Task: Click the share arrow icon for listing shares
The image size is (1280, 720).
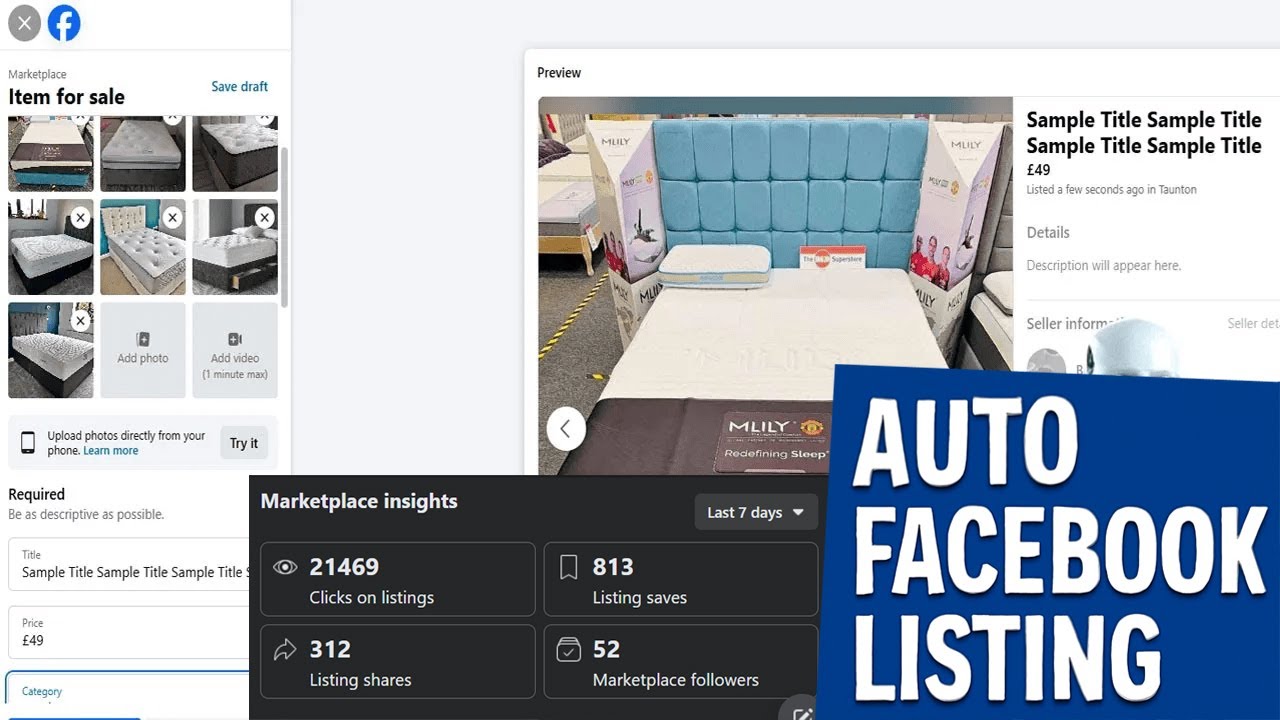Action: pyautogui.click(x=285, y=650)
